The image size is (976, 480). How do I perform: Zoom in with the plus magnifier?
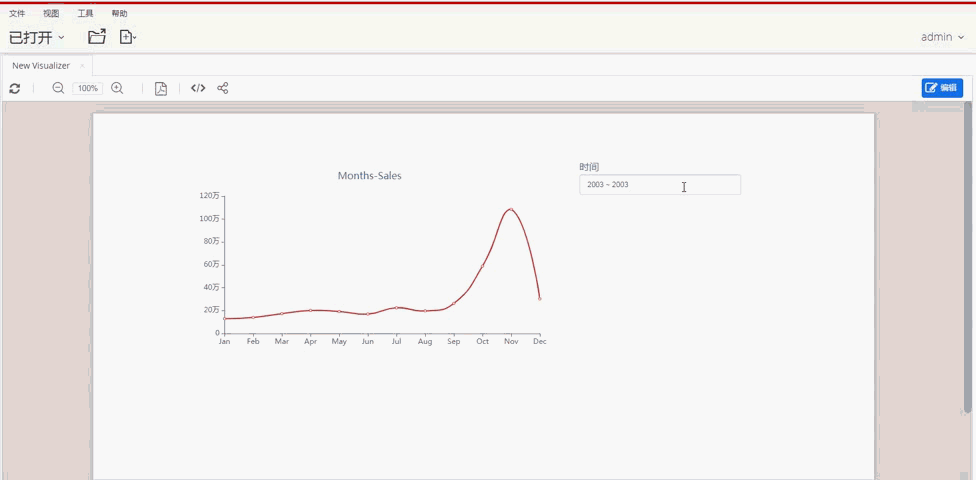[117, 88]
